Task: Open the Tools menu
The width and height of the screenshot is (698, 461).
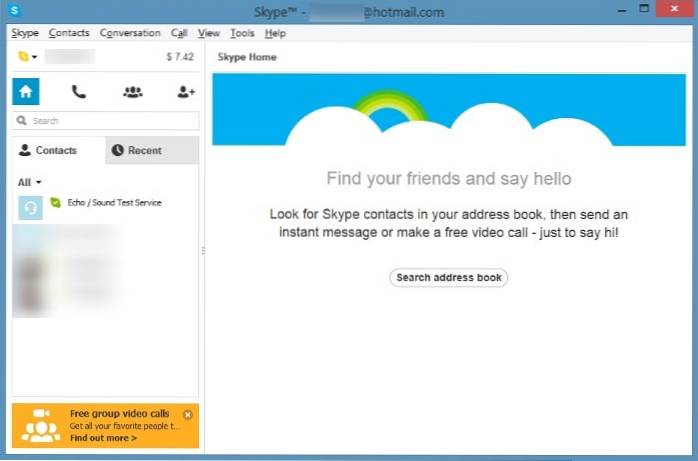Action: click(x=242, y=33)
